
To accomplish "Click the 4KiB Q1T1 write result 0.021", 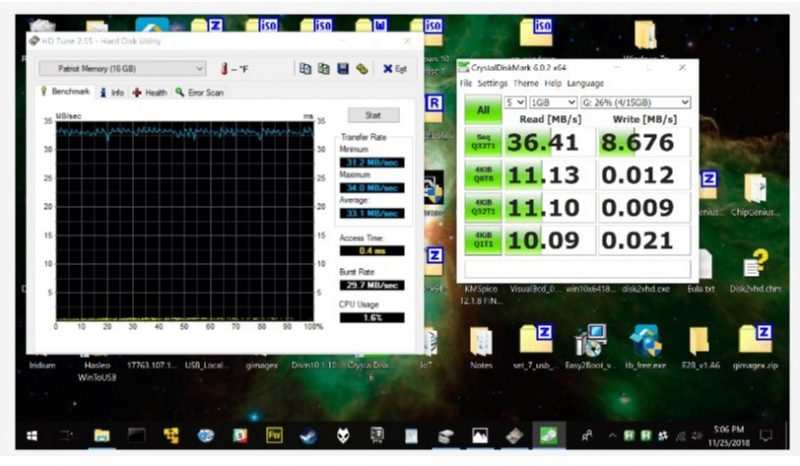I will point(644,240).
